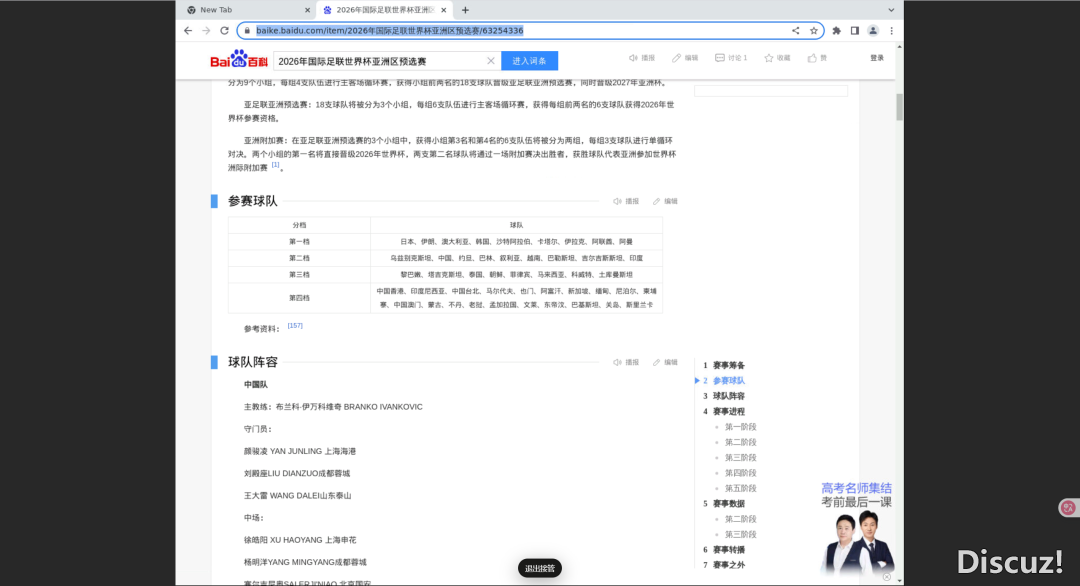Screen dimensions: 1080x586
Task: Clear the search box with the X icon
Action: (x=490, y=61)
